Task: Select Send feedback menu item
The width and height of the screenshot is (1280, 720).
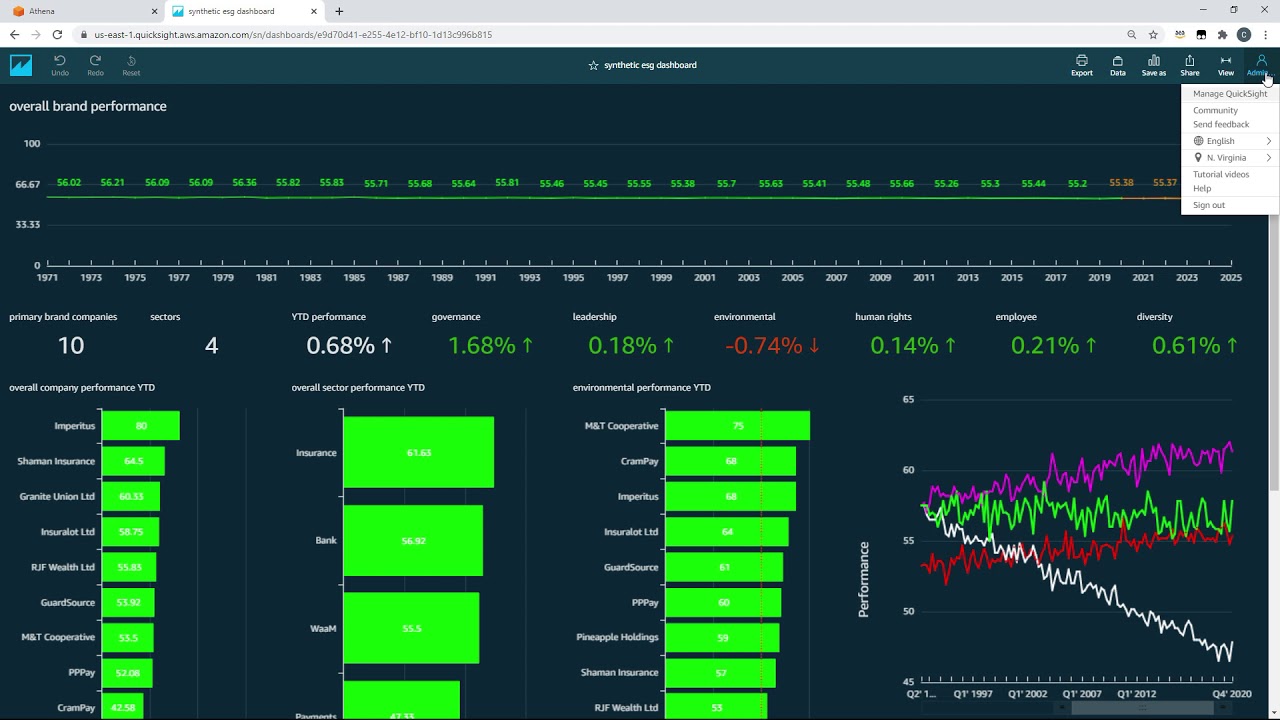Action: [1221, 124]
